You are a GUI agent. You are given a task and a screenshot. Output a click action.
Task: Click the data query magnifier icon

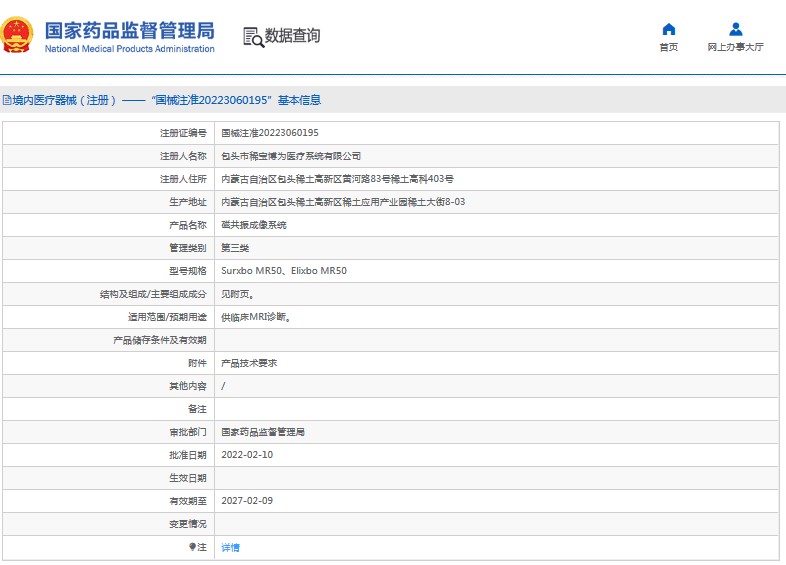254,37
